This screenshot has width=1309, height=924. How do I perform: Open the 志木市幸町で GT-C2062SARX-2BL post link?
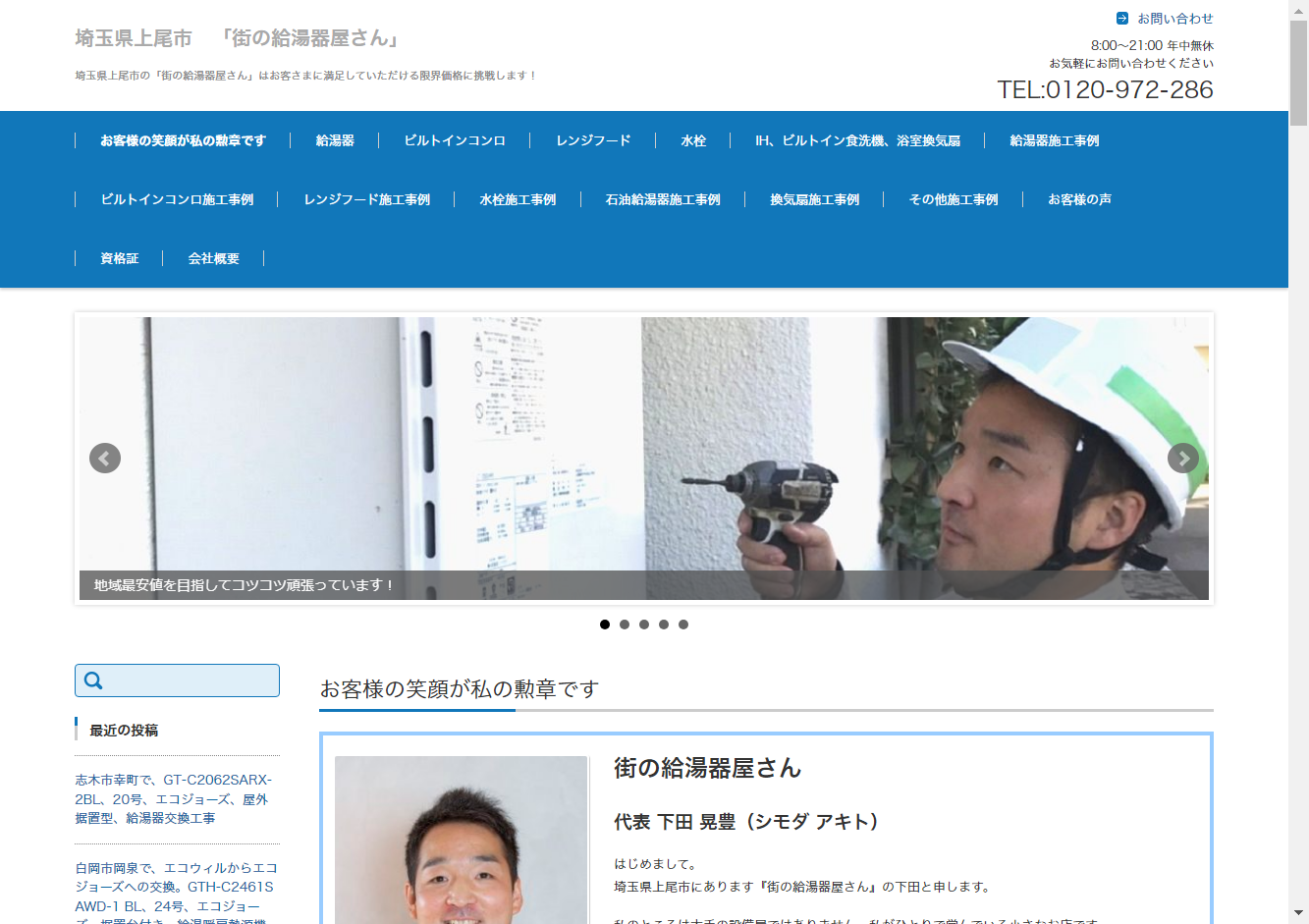point(173,798)
